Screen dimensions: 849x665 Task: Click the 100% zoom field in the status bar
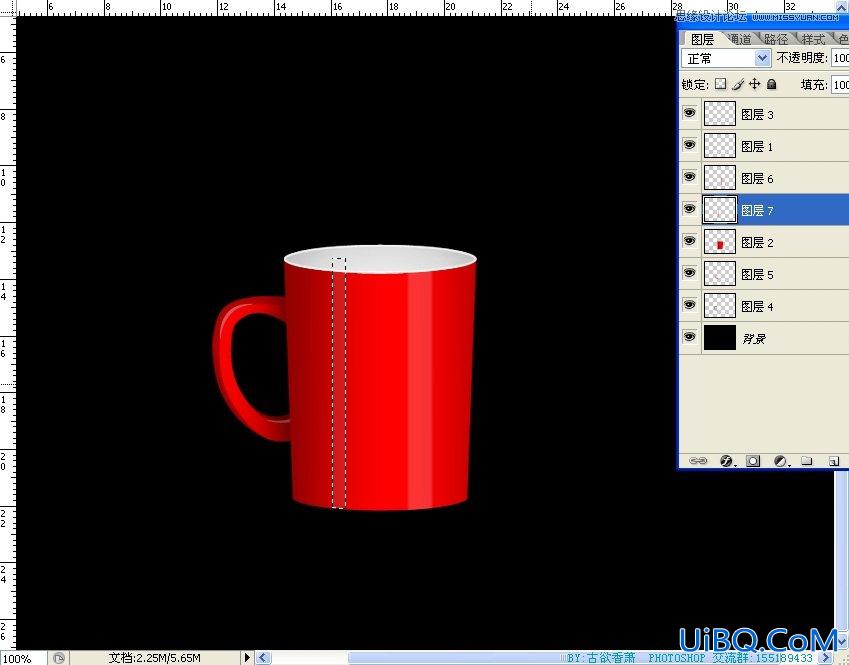click(23, 659)
